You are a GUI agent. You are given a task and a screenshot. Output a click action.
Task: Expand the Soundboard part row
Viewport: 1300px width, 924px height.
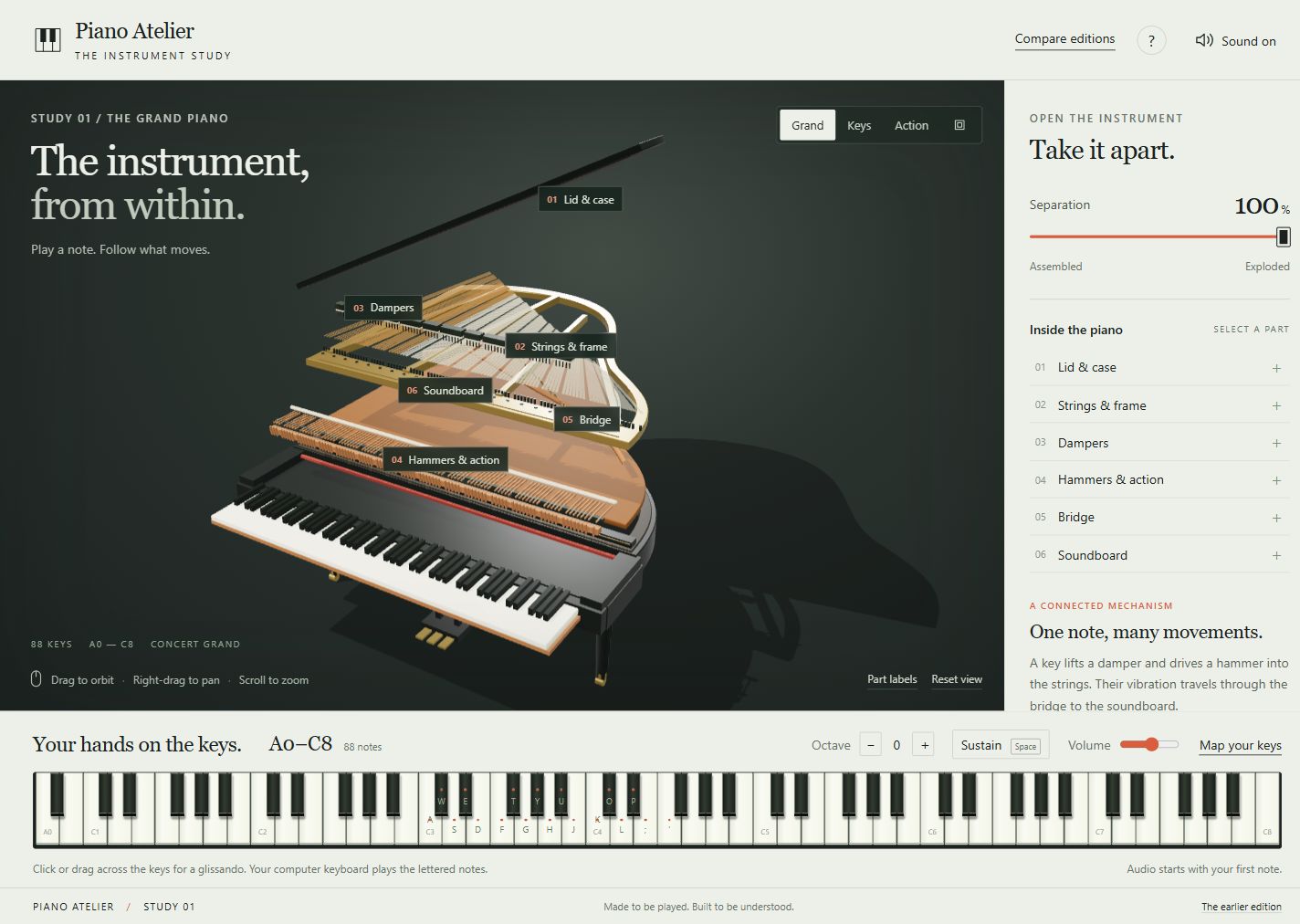1159,555
